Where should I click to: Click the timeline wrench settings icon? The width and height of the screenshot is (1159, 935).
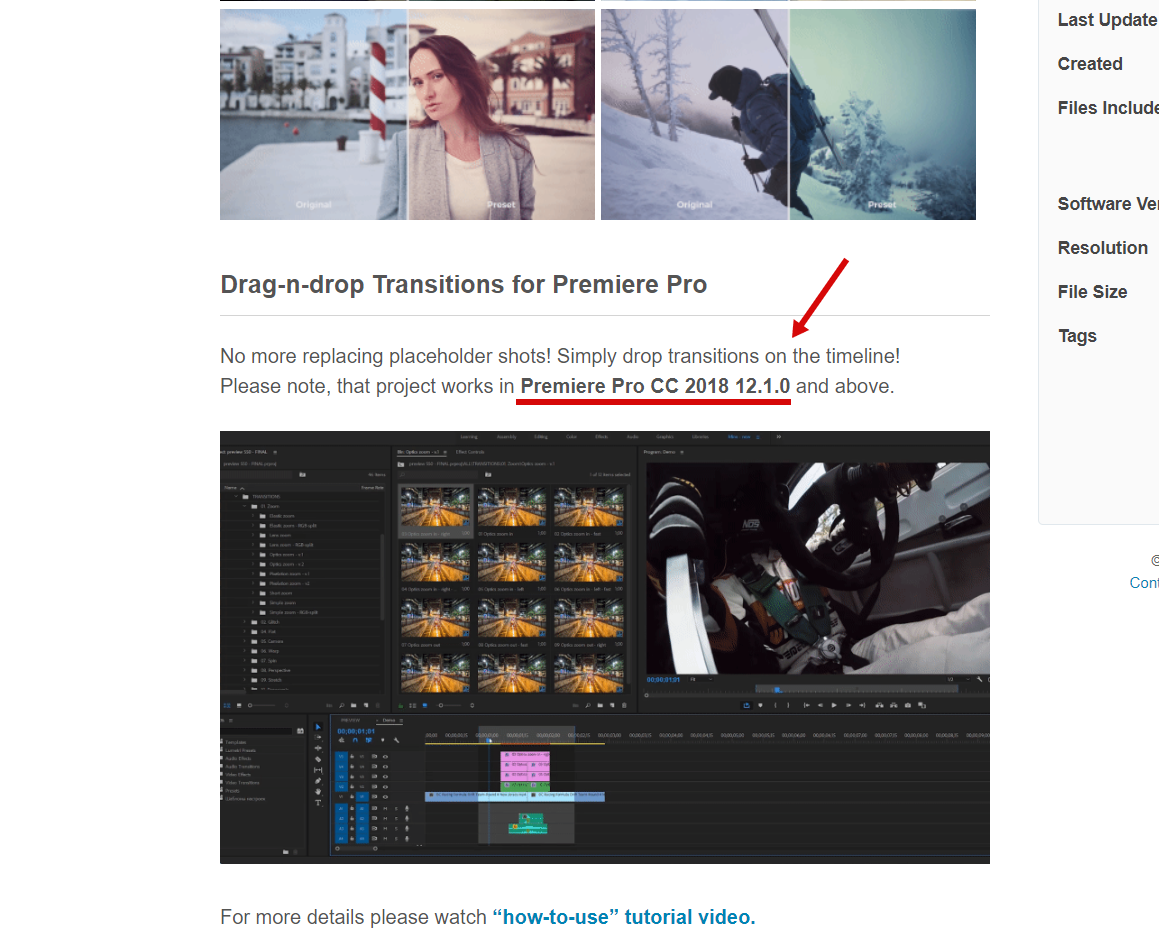(396, 740)
